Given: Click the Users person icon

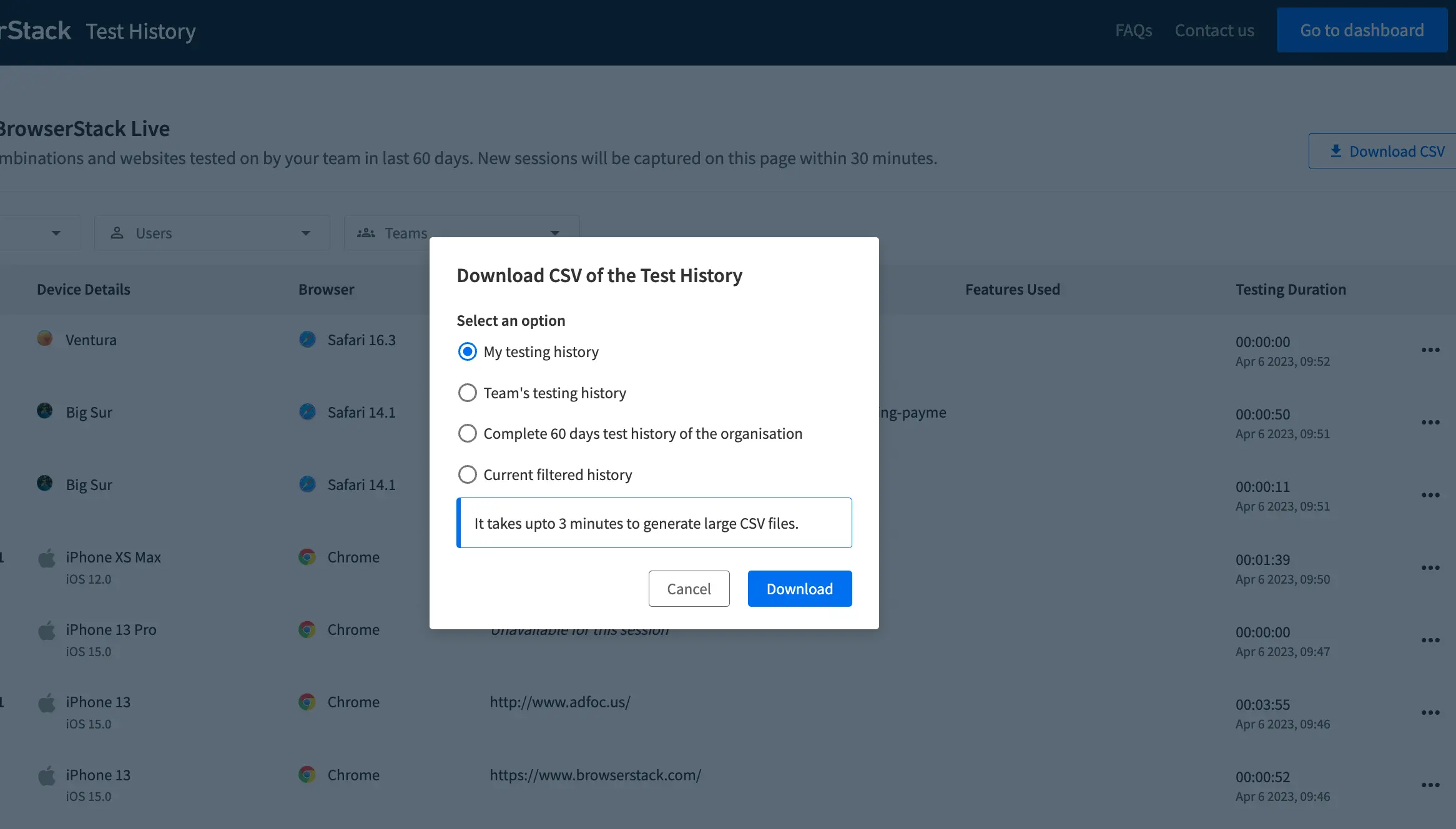Looking at the screenshot, I should coord(117,233).
